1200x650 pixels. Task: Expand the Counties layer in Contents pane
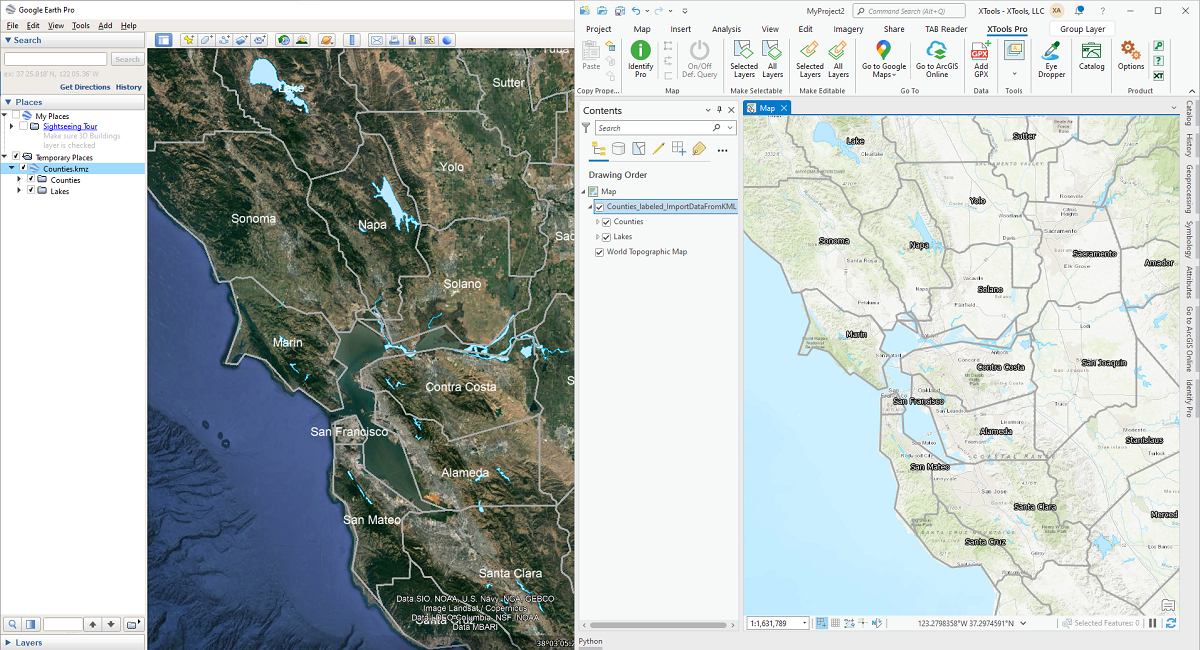click(597, 222)
